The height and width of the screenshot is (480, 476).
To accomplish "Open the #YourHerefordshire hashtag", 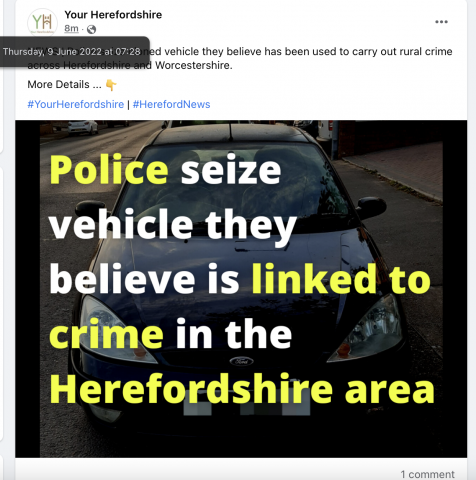I will click(x=76, y=104).
